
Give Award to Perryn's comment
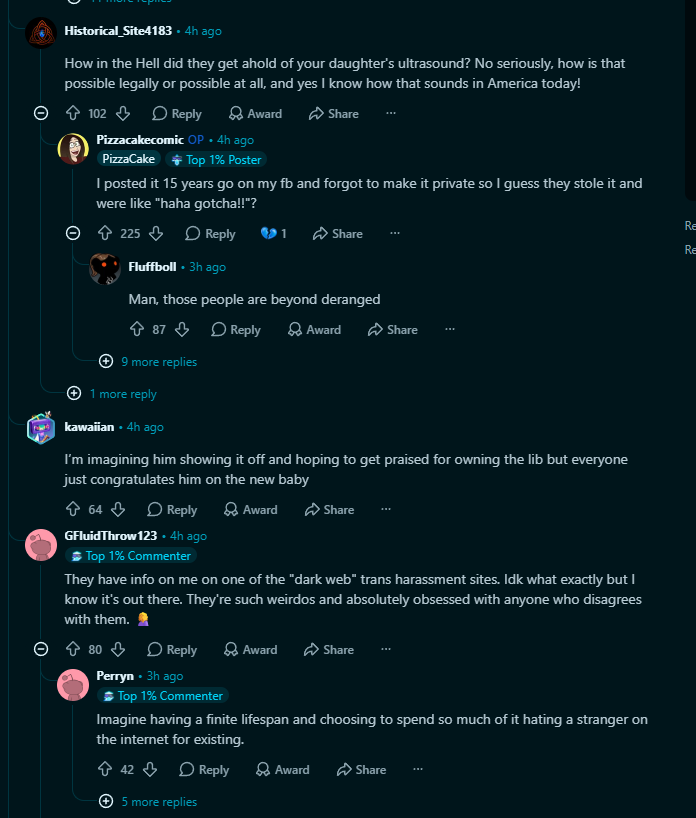pyautogui.click(x=282, y=769)
